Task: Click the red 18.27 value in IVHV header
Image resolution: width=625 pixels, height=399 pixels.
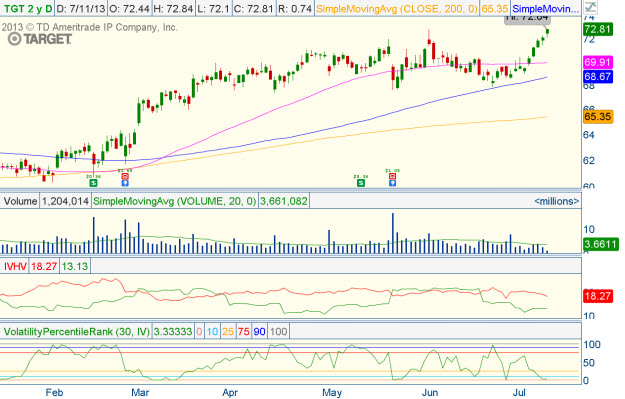Action: pos(44,266)
